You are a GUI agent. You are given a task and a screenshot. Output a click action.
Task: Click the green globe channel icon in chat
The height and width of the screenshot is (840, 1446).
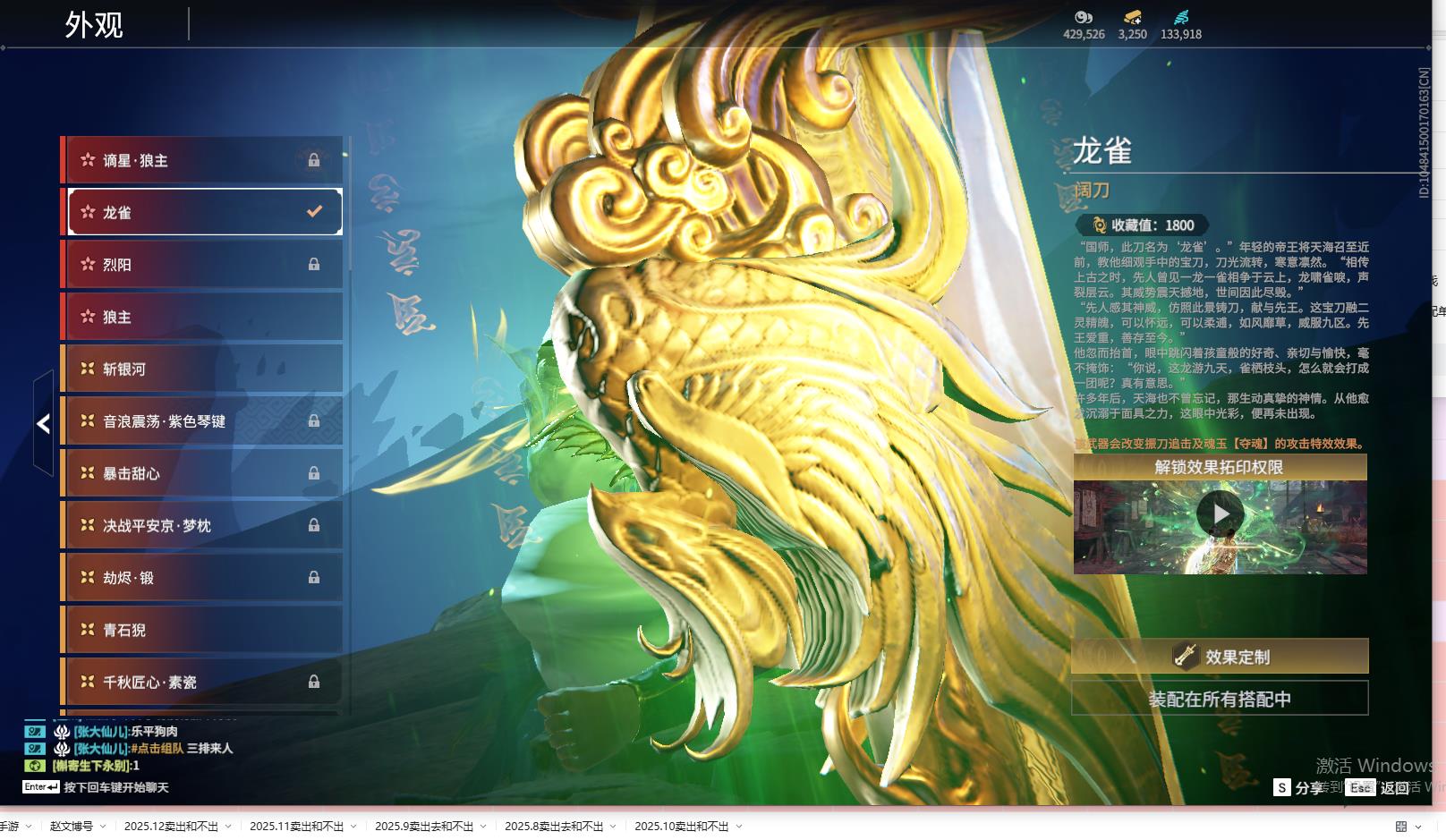click(35, 766)
